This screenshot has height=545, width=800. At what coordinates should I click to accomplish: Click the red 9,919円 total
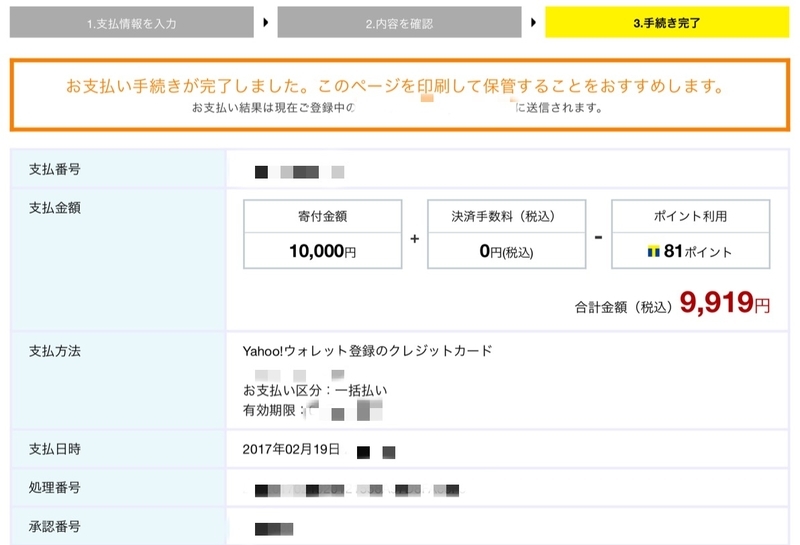tap(724, 302)
